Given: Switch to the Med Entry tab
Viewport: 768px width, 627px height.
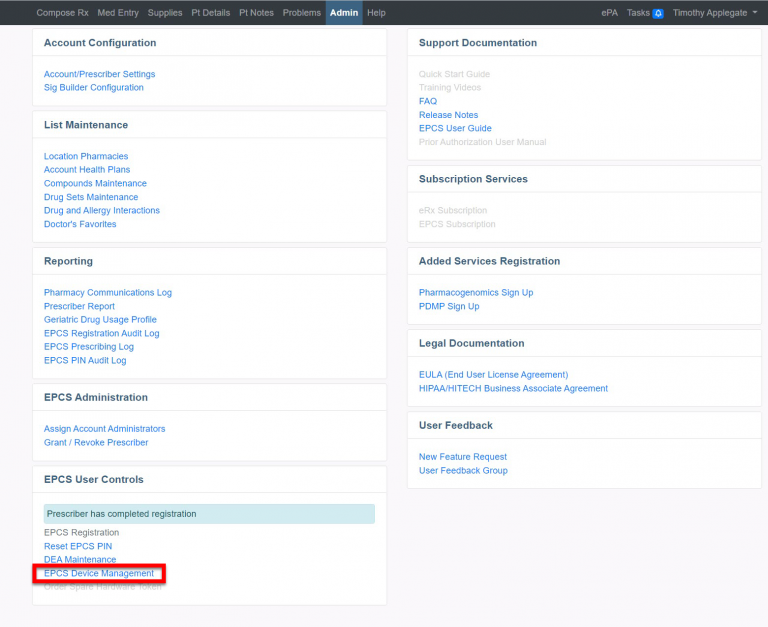Looking at the screenshot, I should (118, 13).
